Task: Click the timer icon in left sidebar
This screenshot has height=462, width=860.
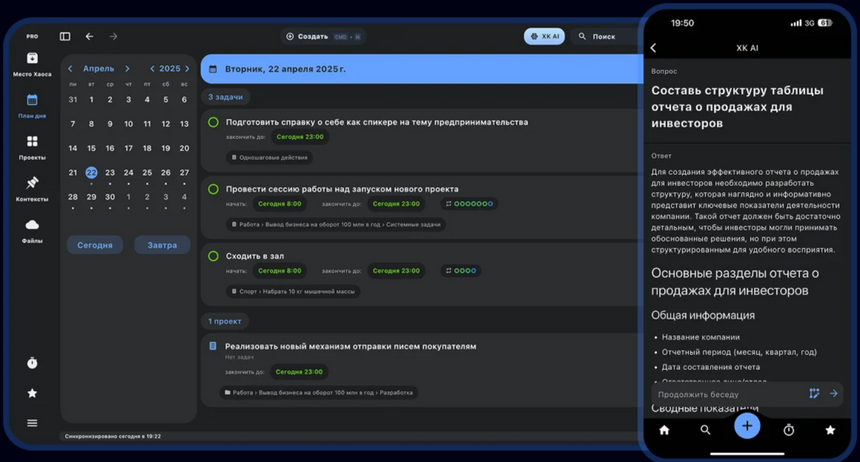Action: pos(32,363)
